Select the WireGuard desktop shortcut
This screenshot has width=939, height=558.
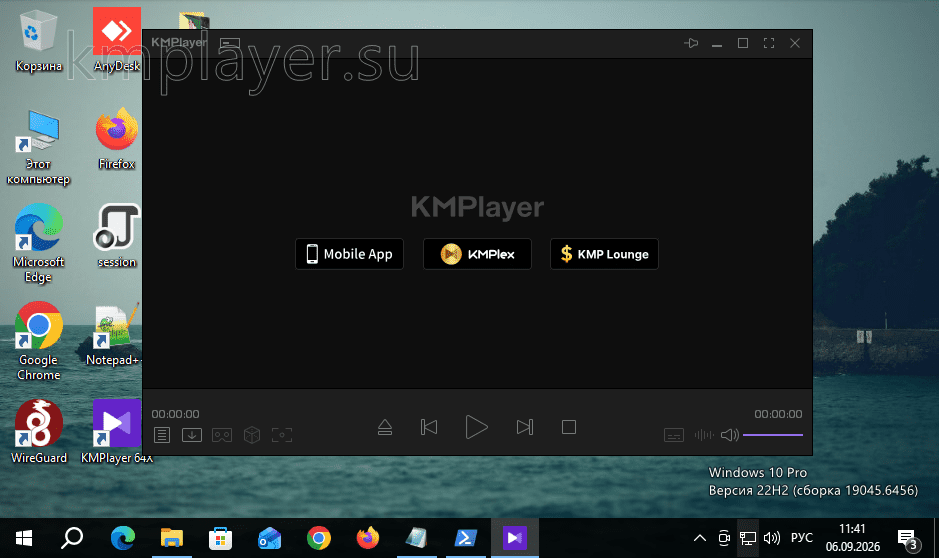pyautogui.click(x=38, y=432)
